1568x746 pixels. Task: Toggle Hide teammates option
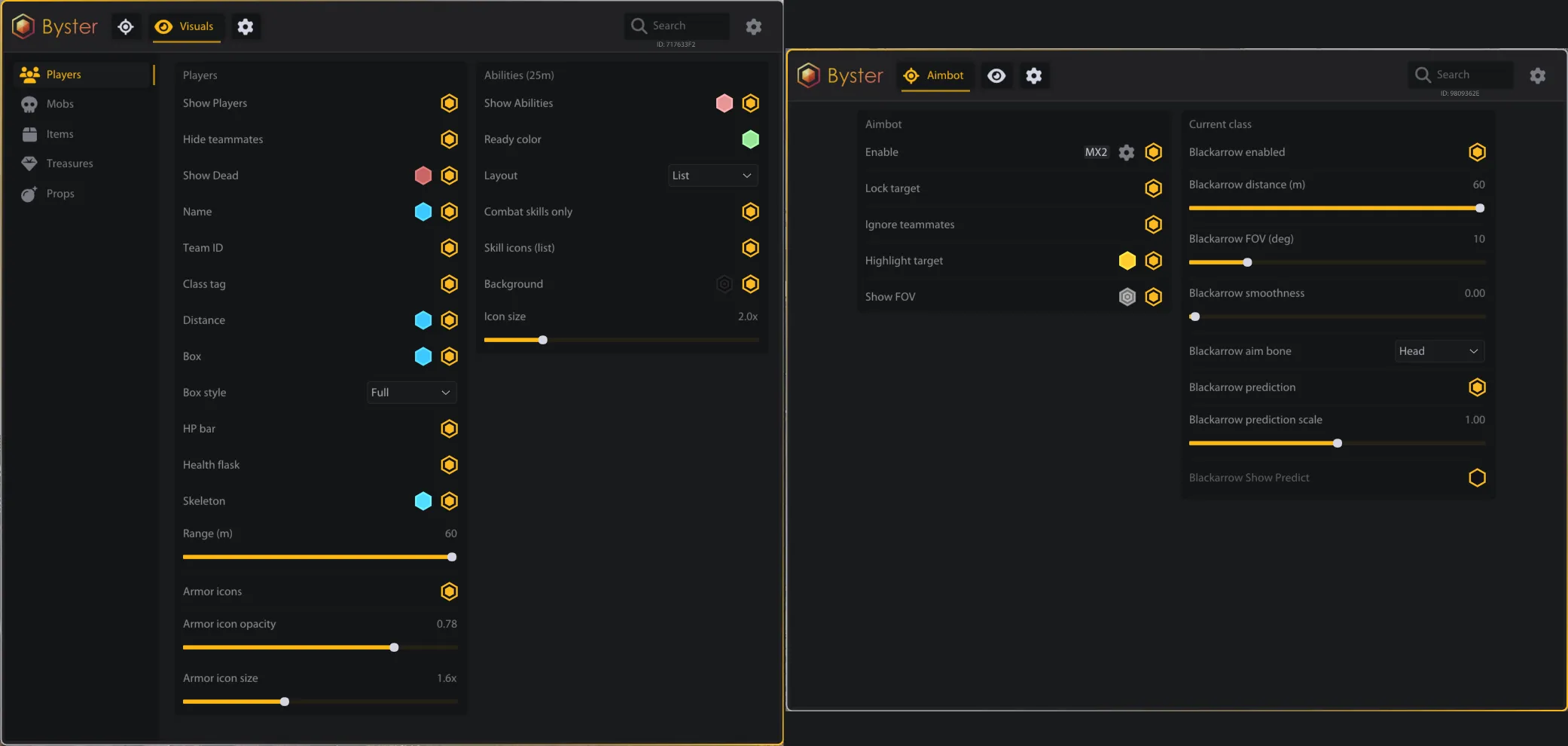click(450, 139)
